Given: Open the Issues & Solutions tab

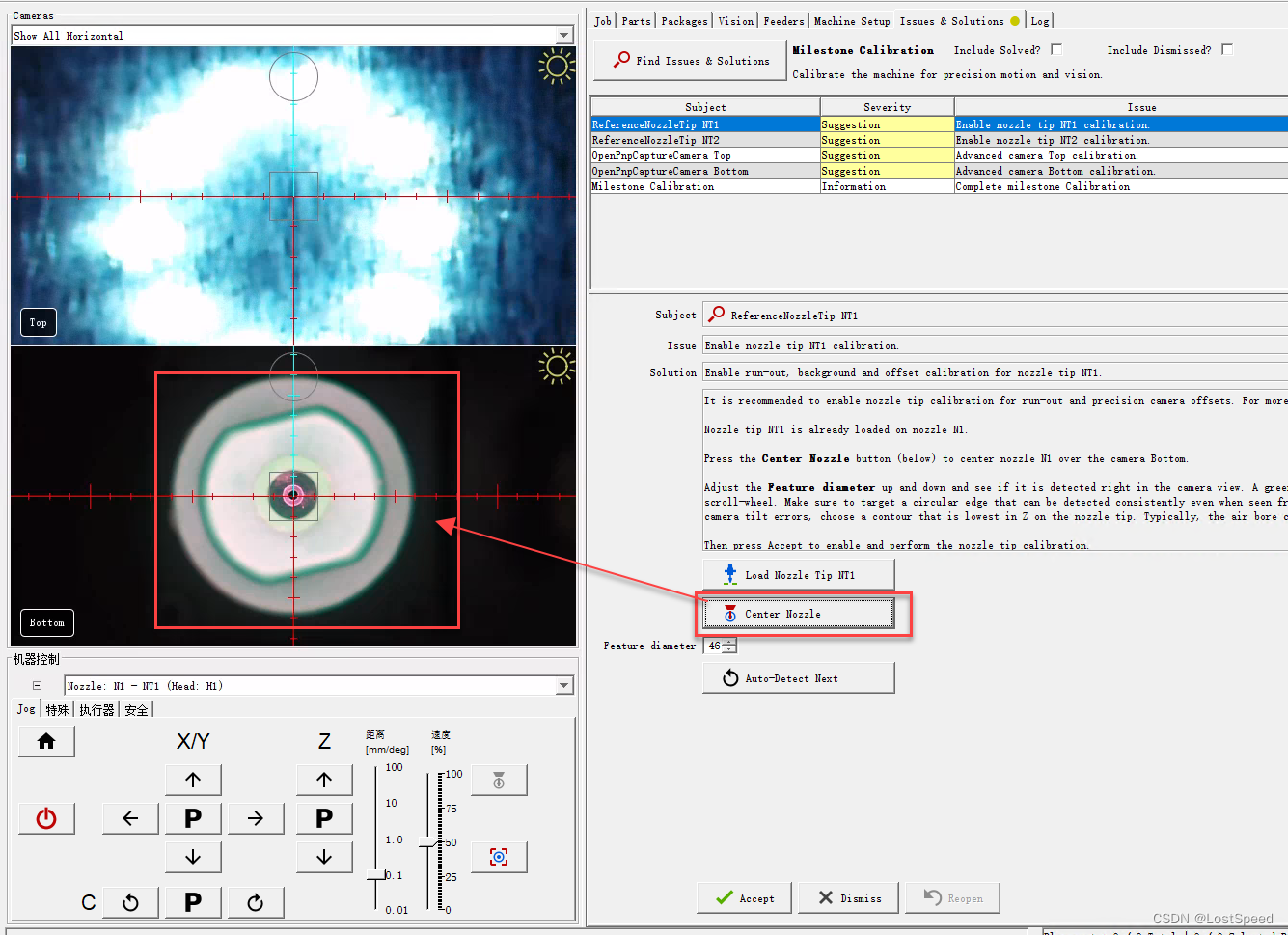Looking at the screenshot, I should click(x=959, y=21).
